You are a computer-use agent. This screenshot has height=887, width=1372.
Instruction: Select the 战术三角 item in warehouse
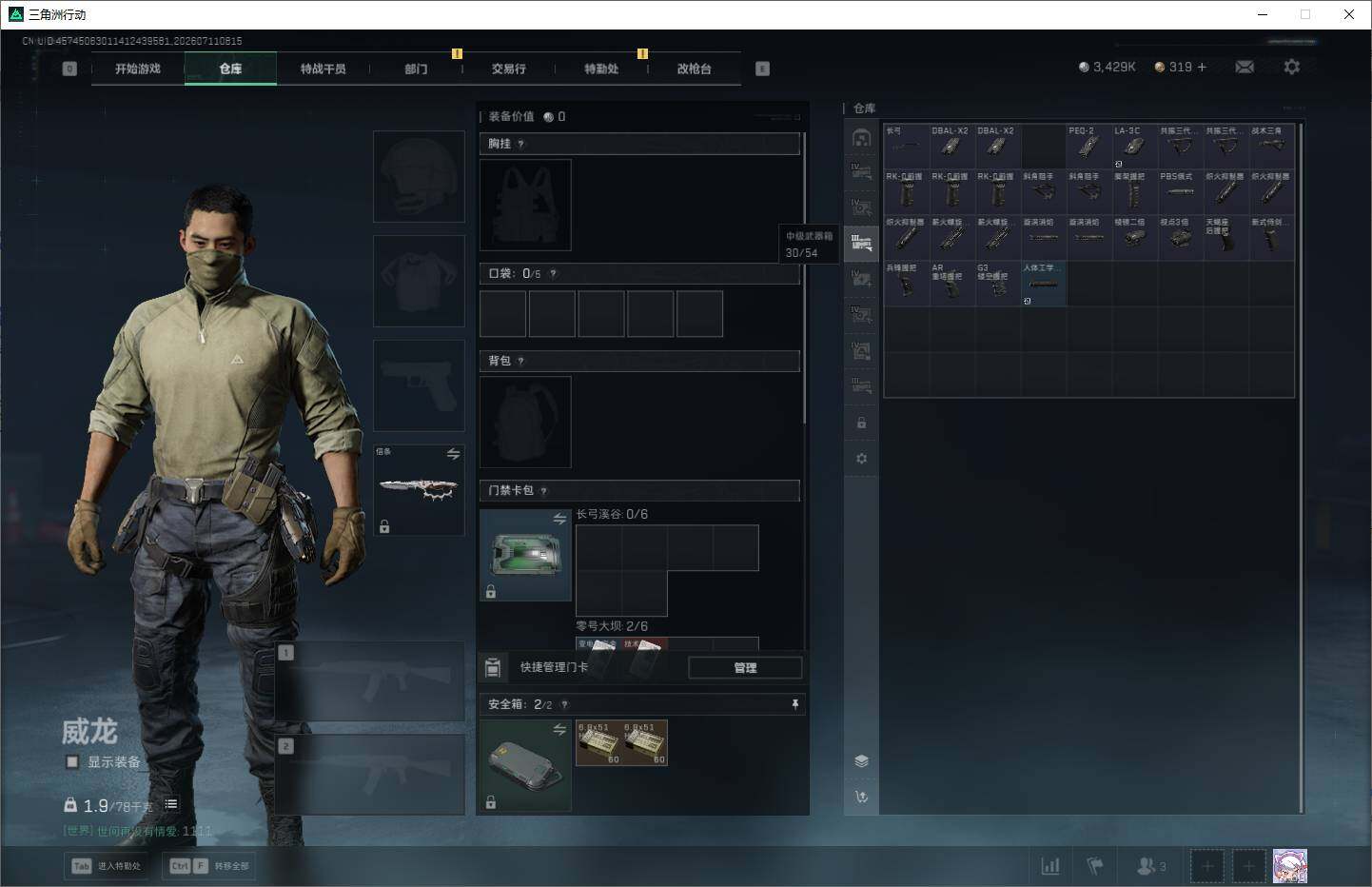[1272, 147]
